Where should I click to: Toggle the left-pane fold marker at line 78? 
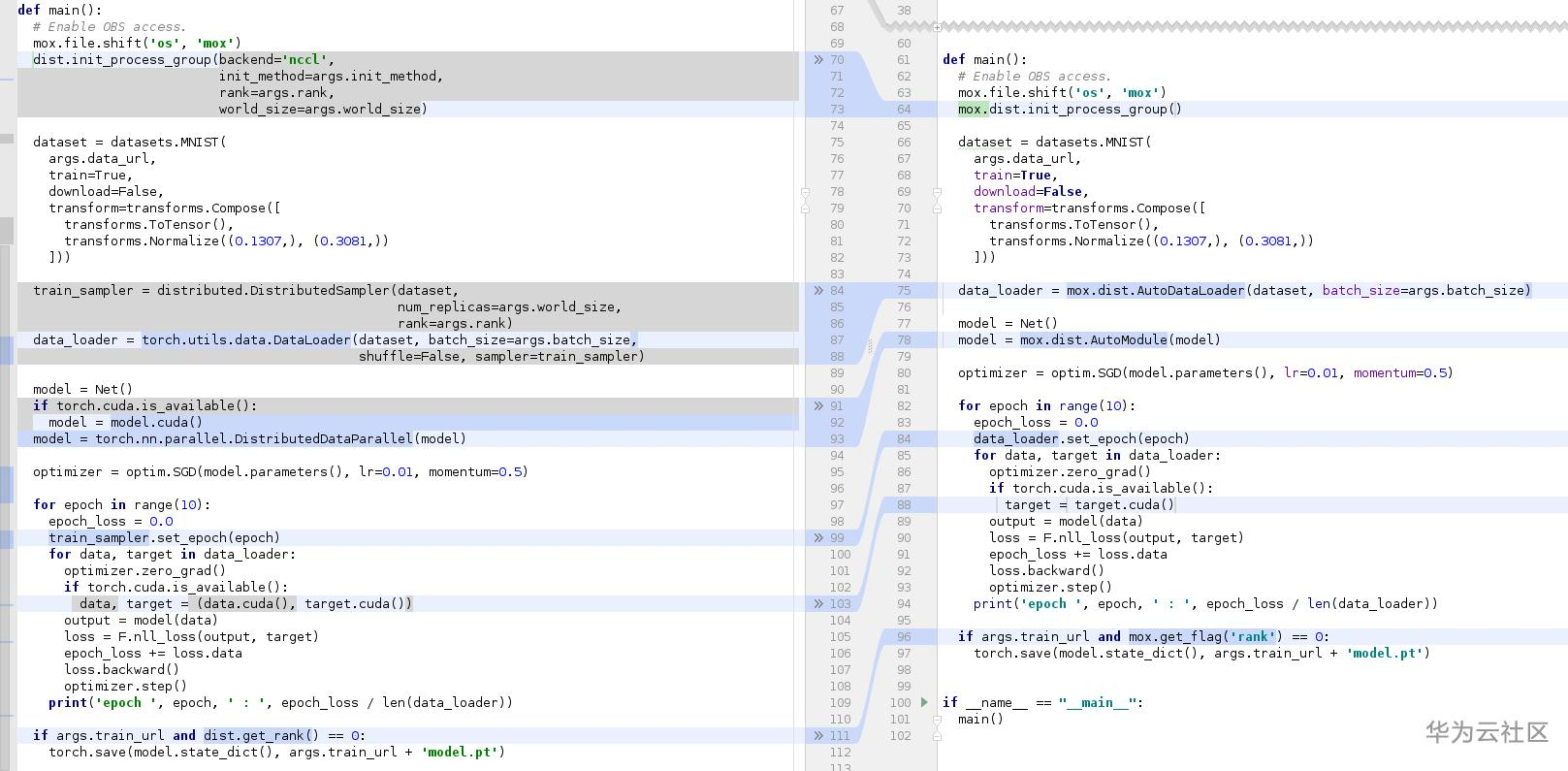[805, 192]
